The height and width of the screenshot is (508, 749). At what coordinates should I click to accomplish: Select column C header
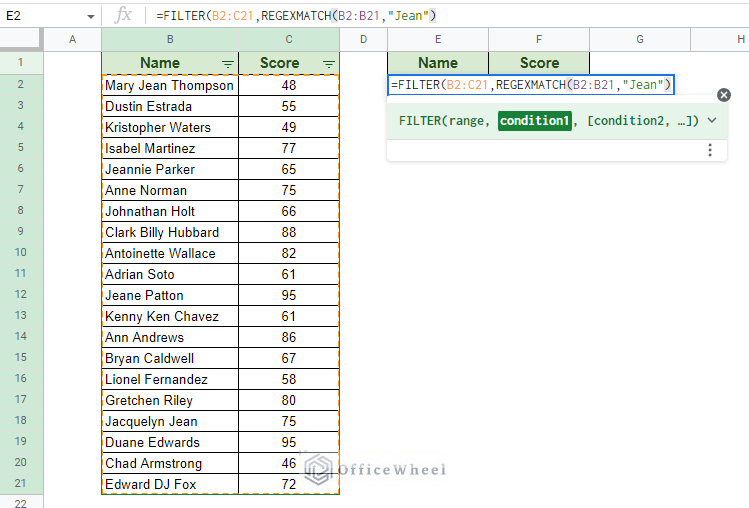(289, 39)
